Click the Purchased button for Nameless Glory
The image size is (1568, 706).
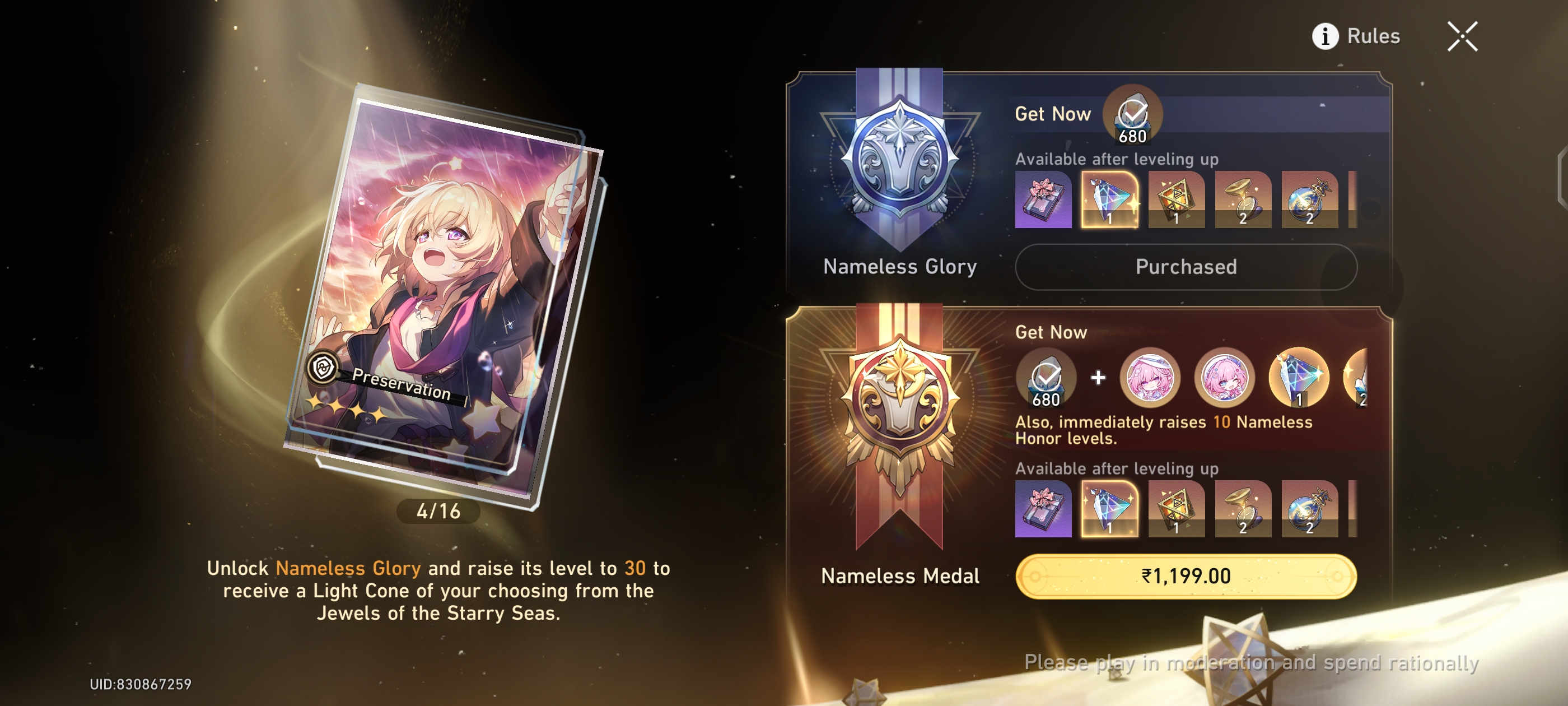(1186, 267)
